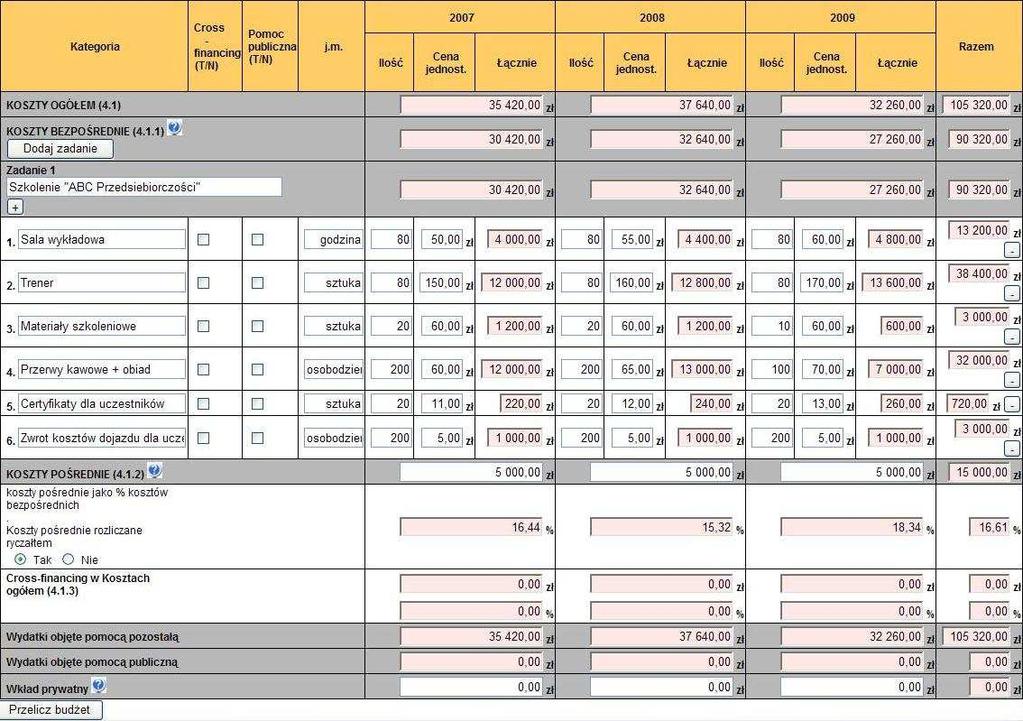Edit Trener category name field
Image resolution: width=1023 pixels, height=721 pixels.
(102, 283)
